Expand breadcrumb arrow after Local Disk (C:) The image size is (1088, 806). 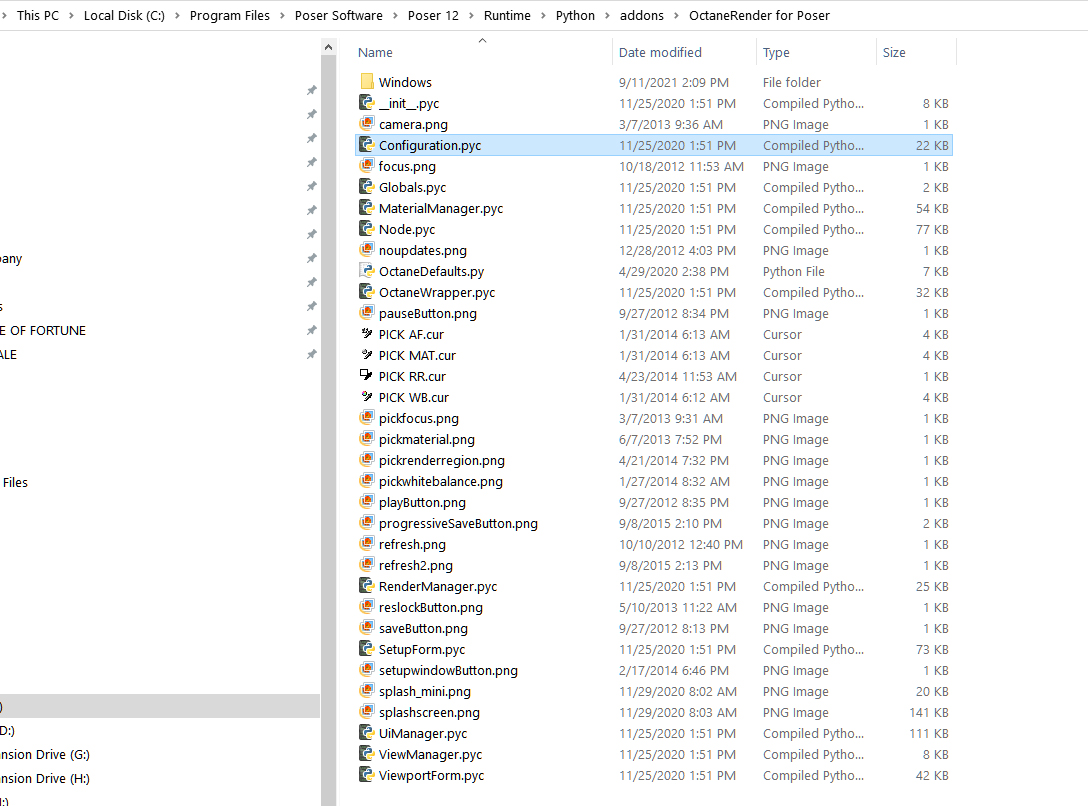coord(178,15)
